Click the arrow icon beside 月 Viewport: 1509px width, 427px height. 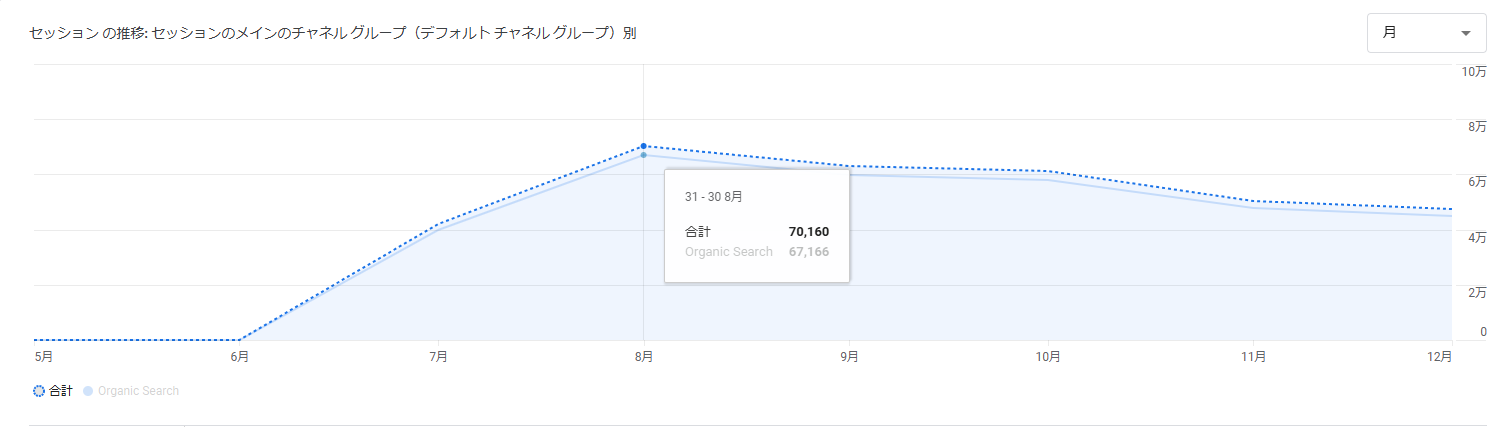pos(1466,33)
